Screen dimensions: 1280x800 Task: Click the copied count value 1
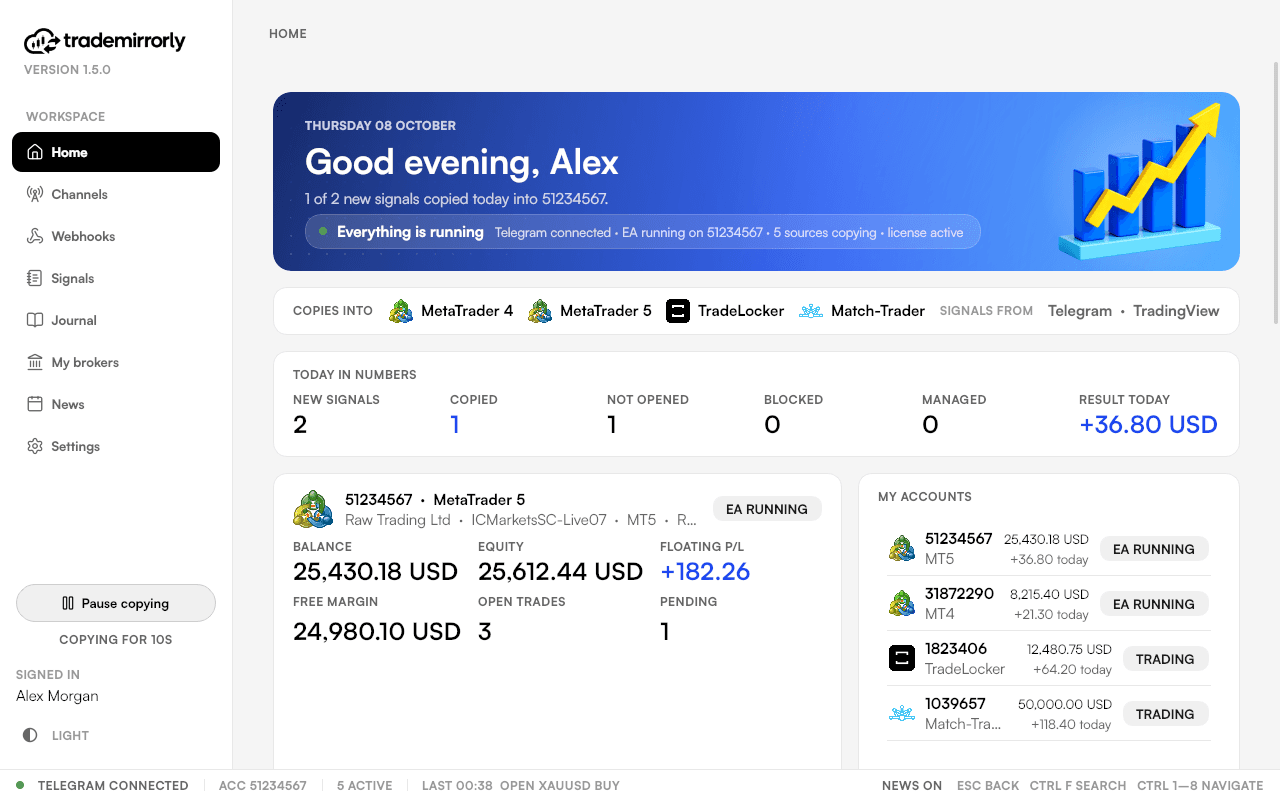[x=455, y=424]
